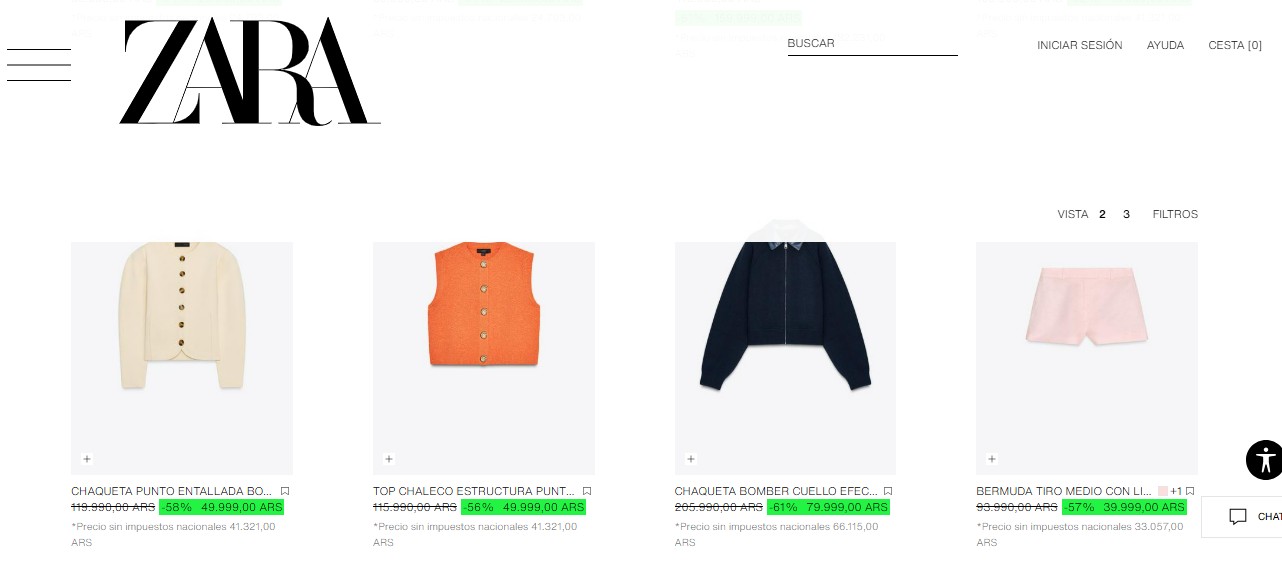Quick-add plus icon on orange vest
1282x576 pixels.
click(389, 459)
